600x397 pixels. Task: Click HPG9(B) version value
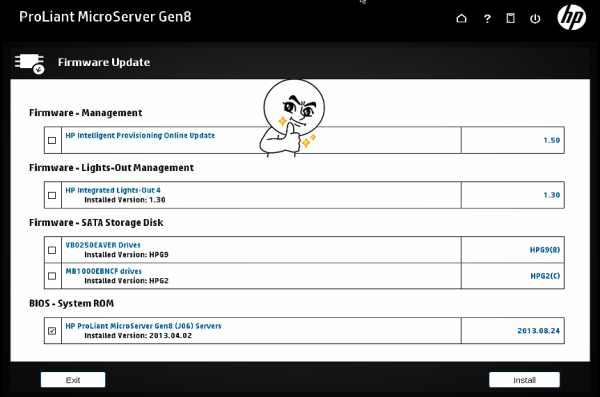pyautogui.click(x=545, y=250)
